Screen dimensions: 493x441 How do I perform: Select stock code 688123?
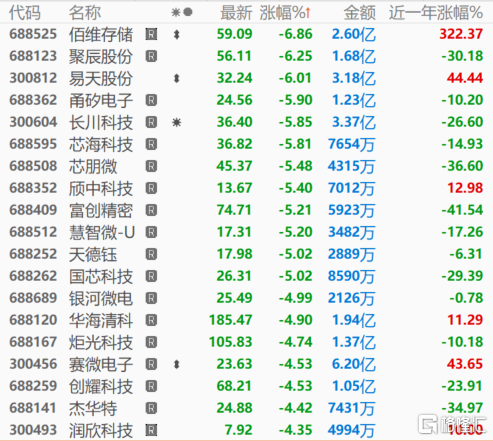pyautogui.click(x=33, y=56)
